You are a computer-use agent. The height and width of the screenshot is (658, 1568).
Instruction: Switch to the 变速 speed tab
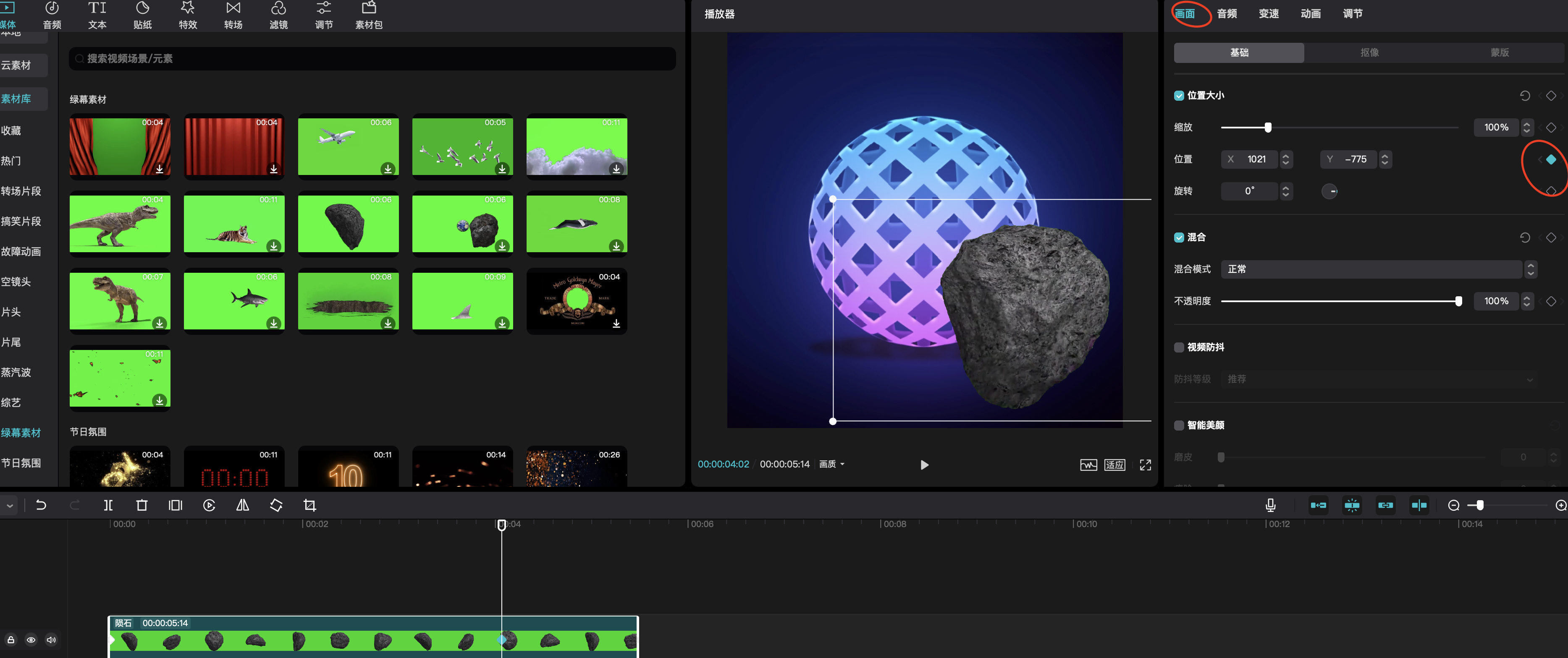click(x=1269, y=13)
